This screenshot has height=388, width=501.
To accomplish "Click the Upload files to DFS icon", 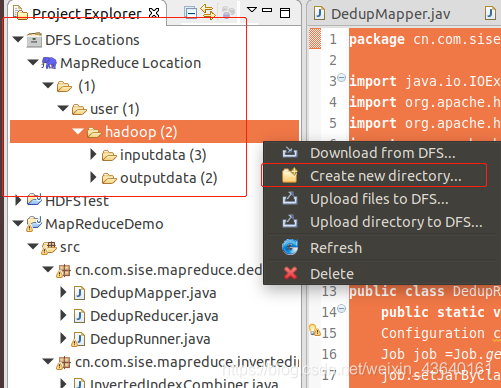I will (290, 198).
